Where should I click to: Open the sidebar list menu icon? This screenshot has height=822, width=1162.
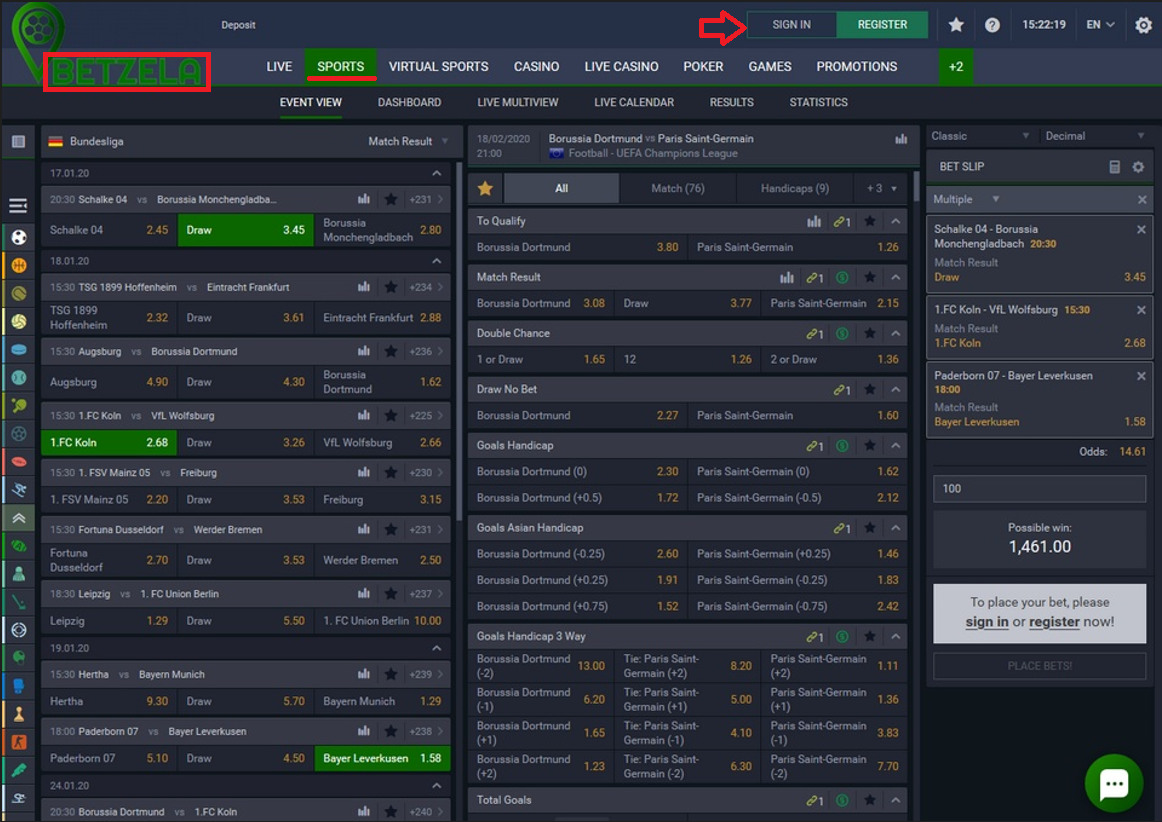pyautogui.click(x=19, y=205)
